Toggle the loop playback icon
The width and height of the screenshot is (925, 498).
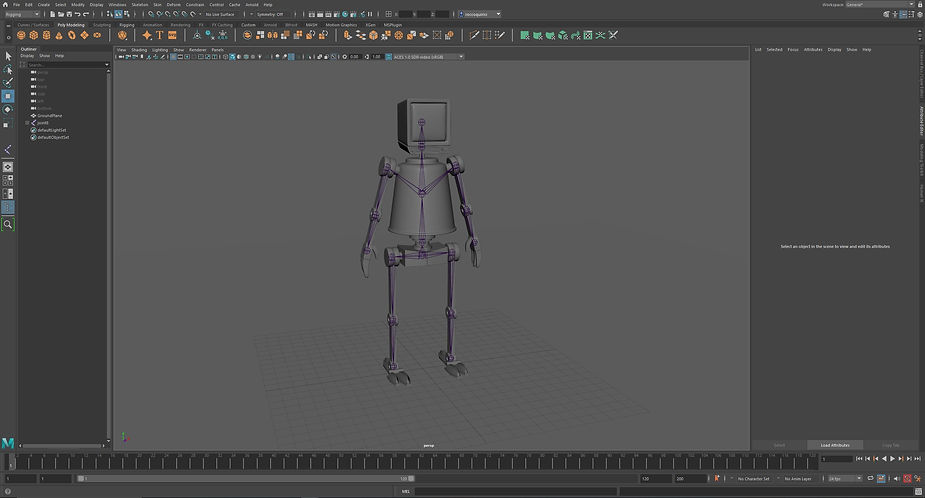870,479
